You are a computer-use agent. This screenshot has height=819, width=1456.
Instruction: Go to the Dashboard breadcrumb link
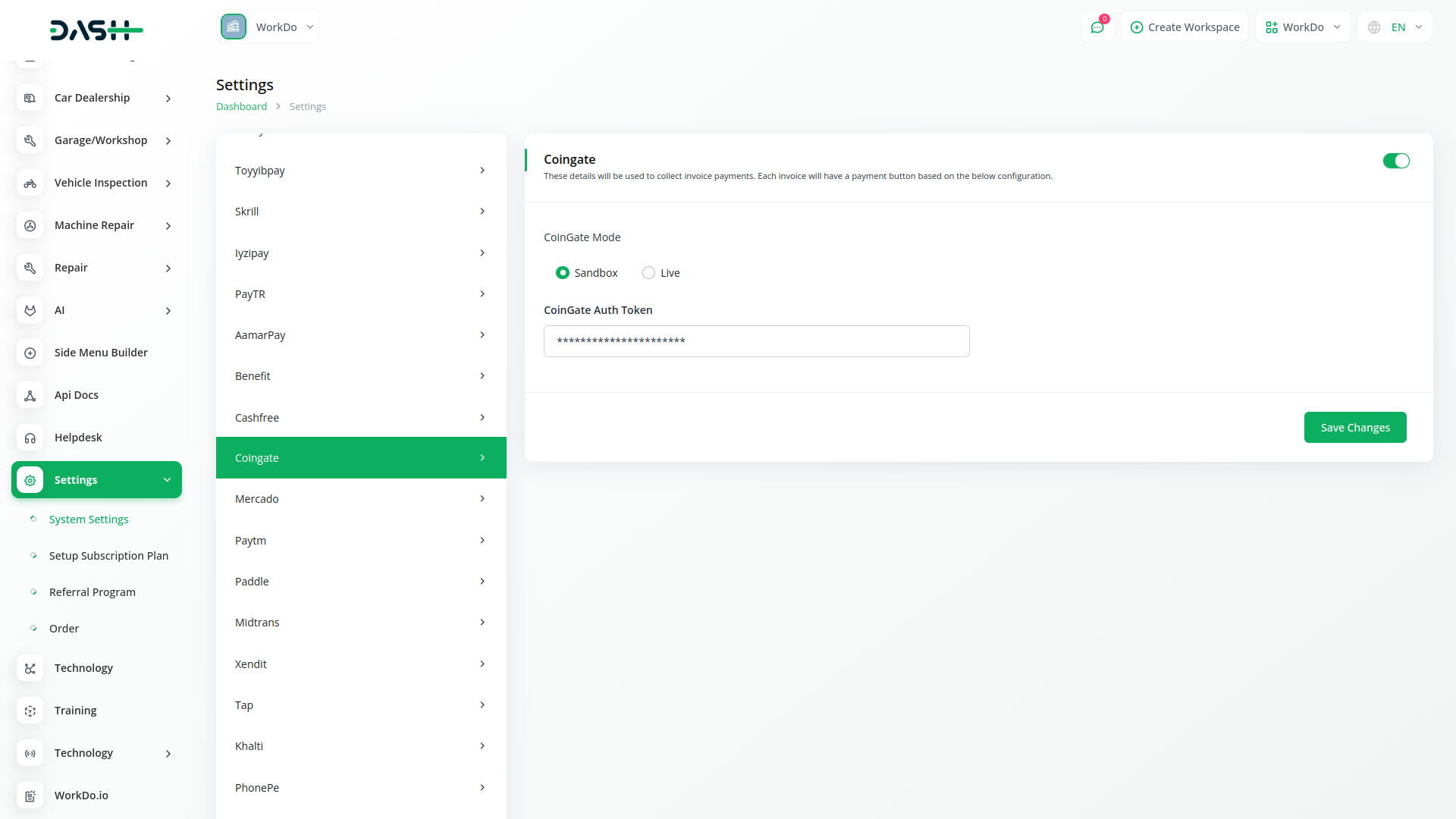click(241, 107)
